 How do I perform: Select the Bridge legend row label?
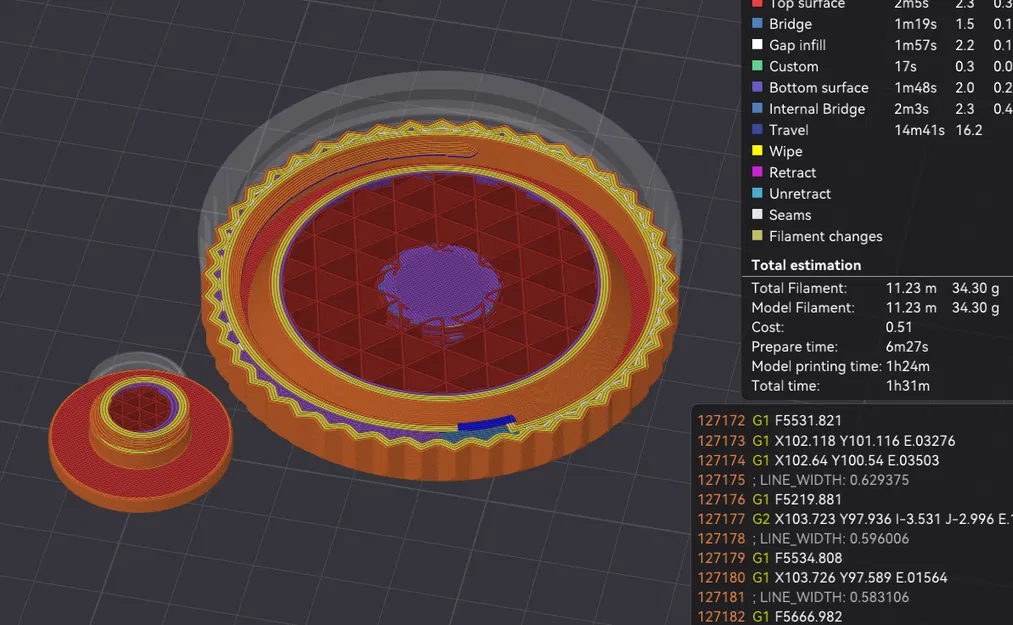coord(790,24)
